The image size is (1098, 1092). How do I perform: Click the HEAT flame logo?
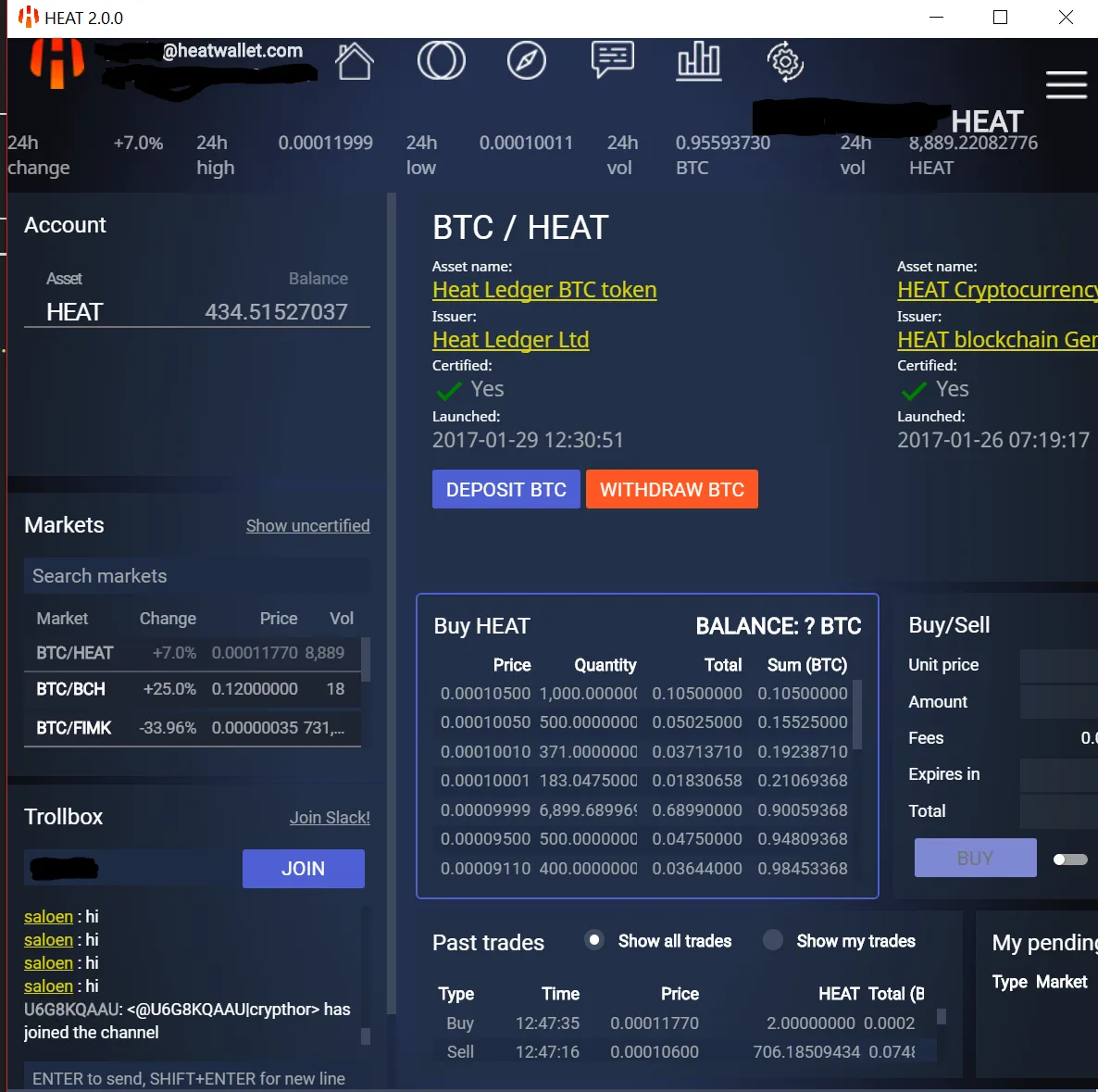pos(56,62)
